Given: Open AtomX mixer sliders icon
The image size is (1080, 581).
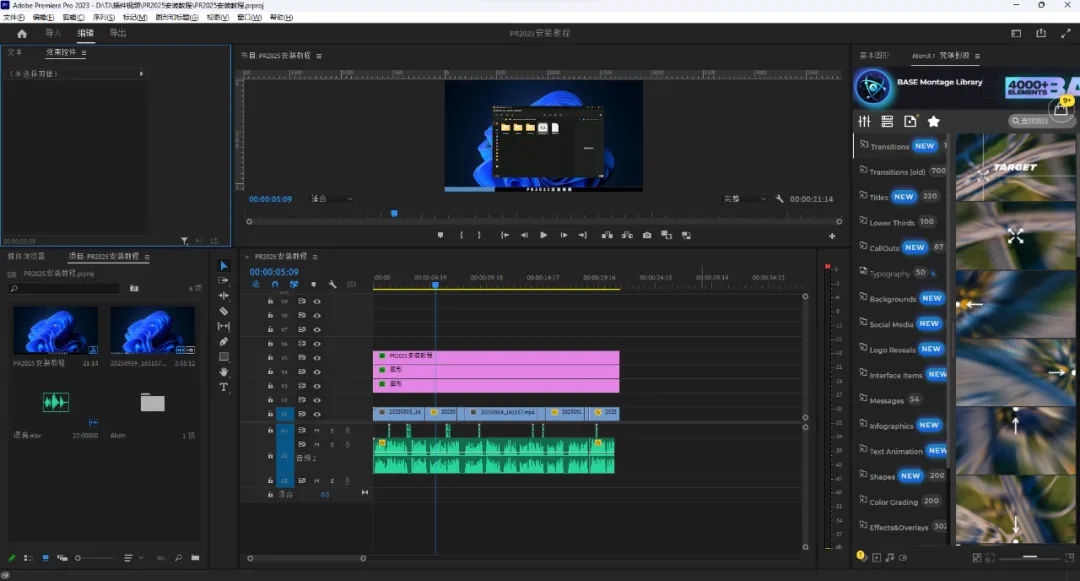Looking at the screenshot, I should (864, 121).
